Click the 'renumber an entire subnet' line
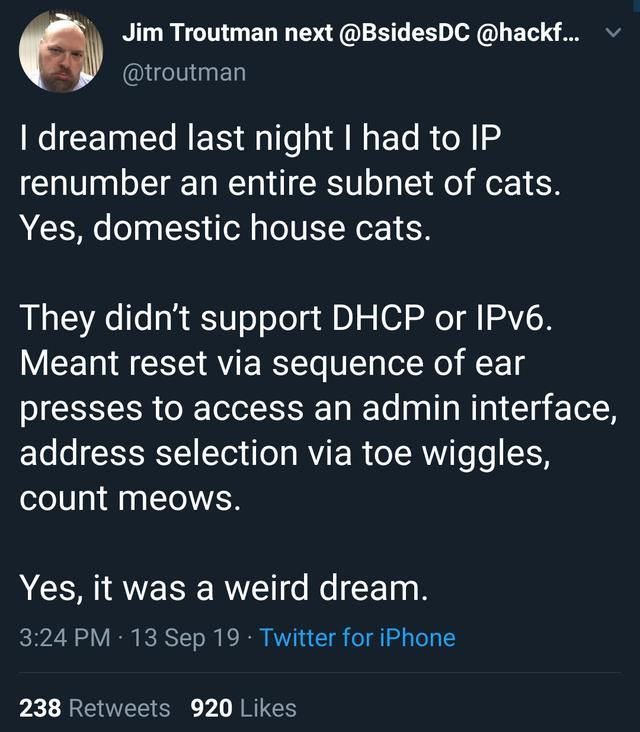Viewport: 640px width, 732px height. (290, 183)
